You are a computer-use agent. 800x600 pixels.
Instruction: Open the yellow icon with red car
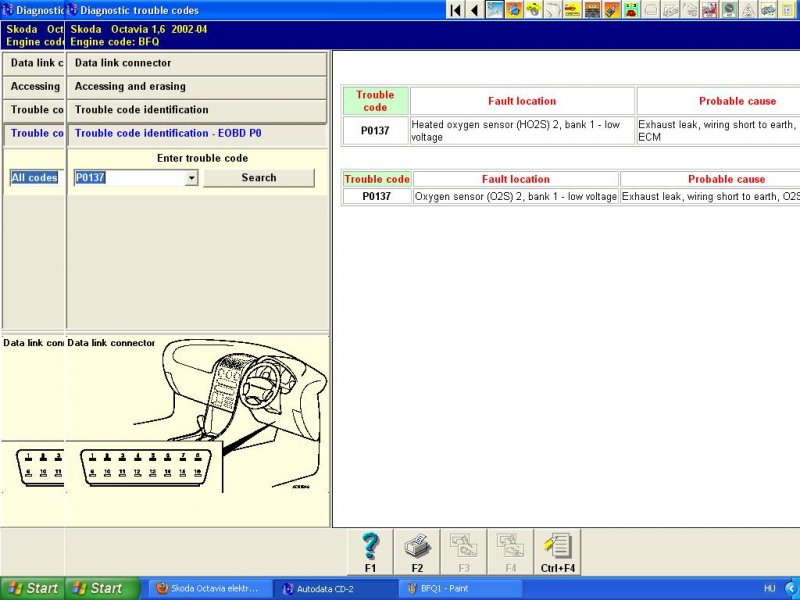[x=572, y=10]
